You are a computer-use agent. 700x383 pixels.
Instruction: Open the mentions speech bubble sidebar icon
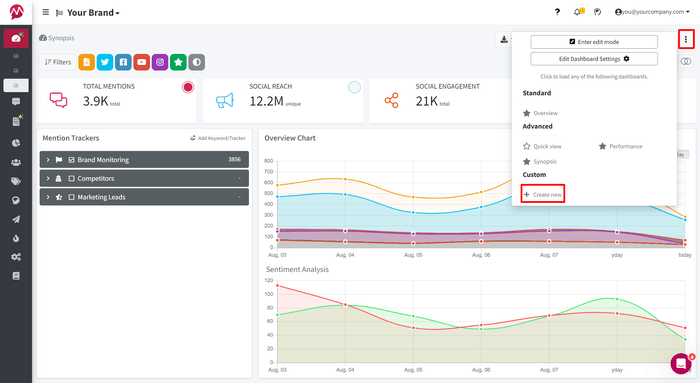pos(16,102)
